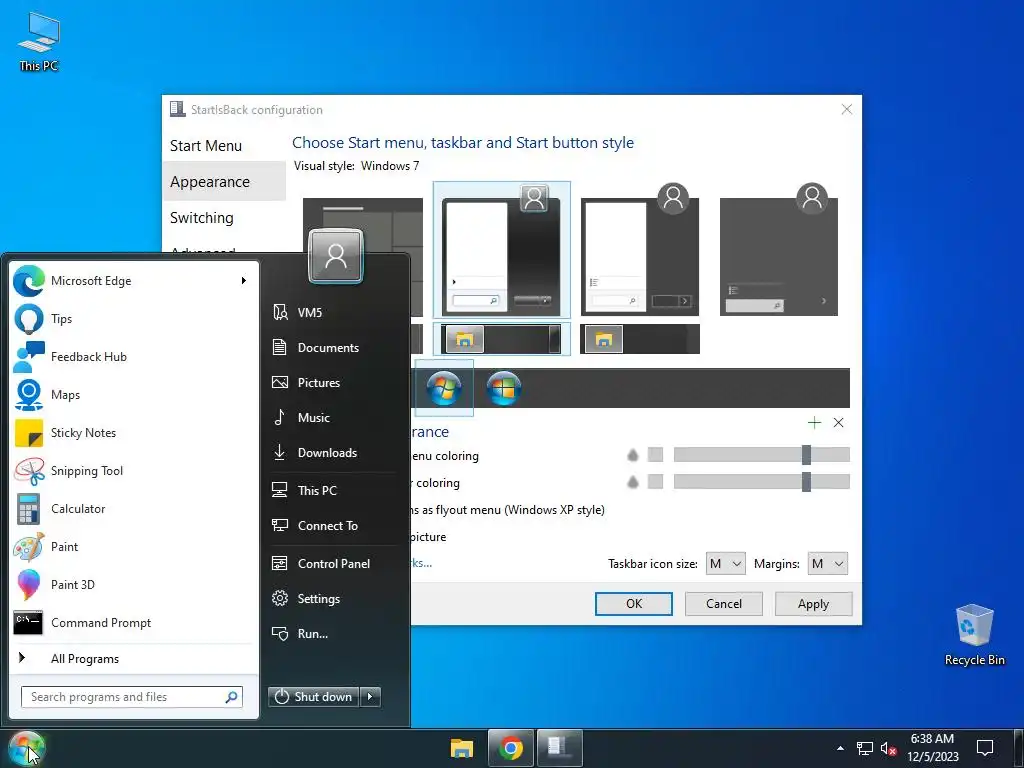Select the Windows flag orb Start button style
The image size is (1024, 768).
pyautogui.click(x=504, y=388)
